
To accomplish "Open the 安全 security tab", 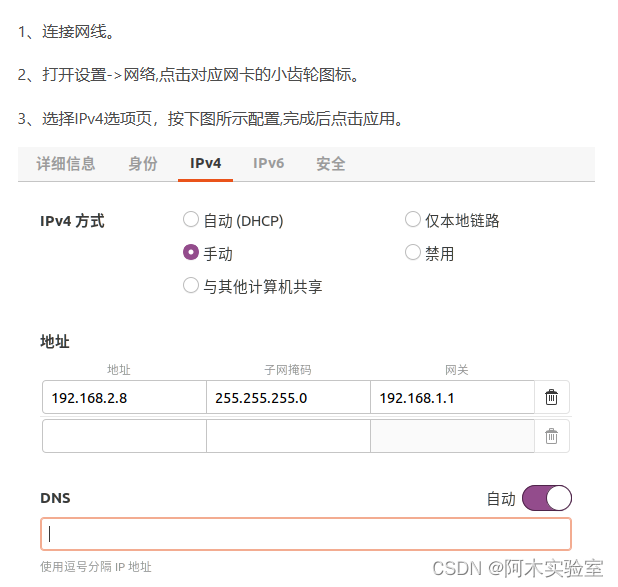I will (x=331, y=164).
